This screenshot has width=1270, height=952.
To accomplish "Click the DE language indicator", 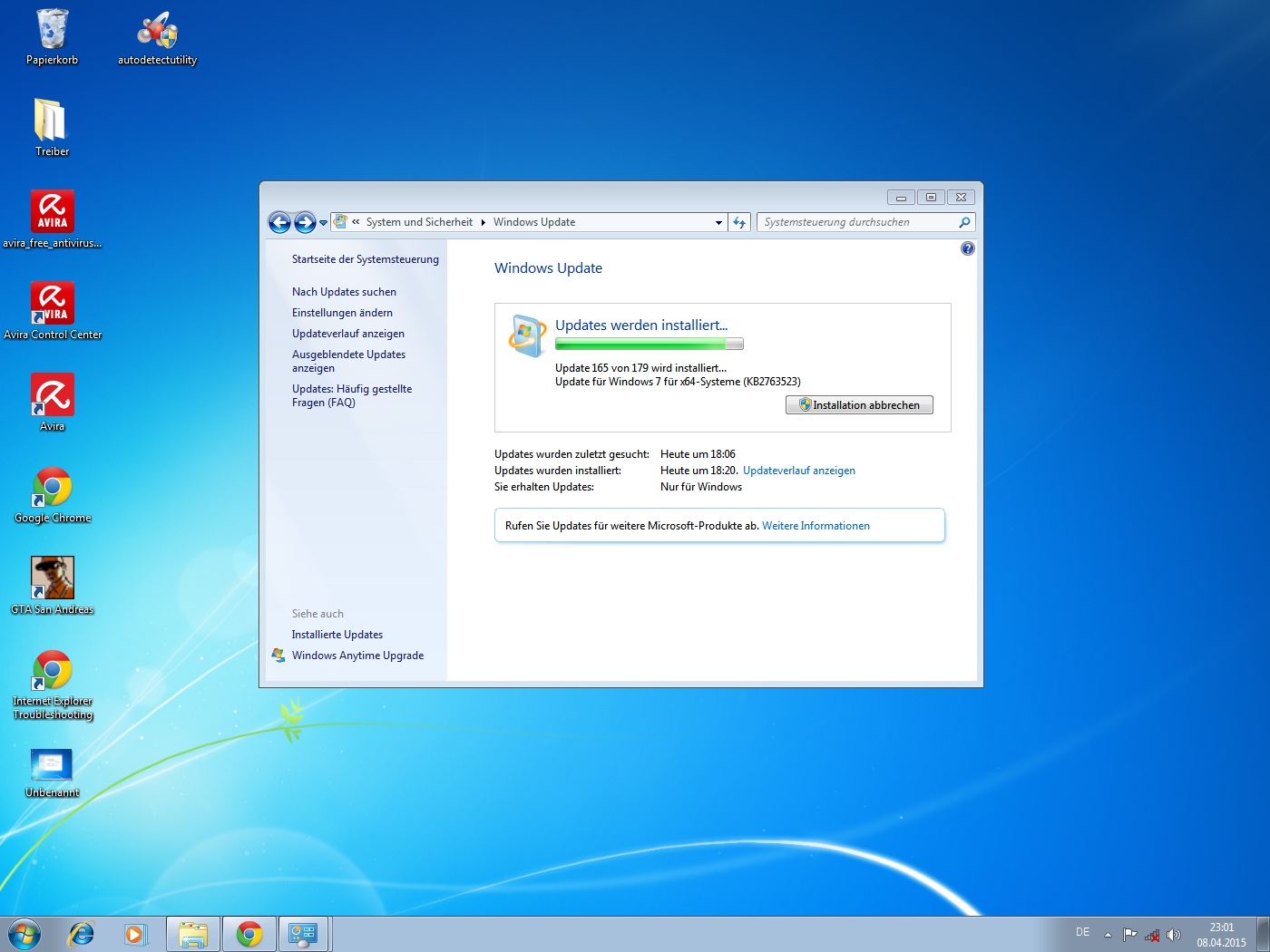I will pos(1082,932).
